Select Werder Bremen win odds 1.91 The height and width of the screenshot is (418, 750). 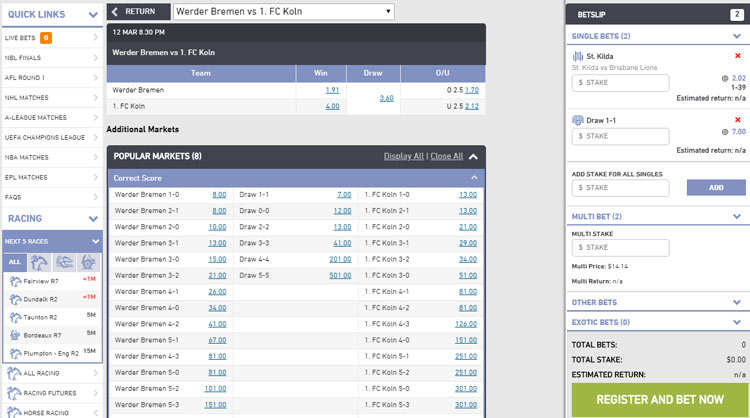tap(332, 90)
